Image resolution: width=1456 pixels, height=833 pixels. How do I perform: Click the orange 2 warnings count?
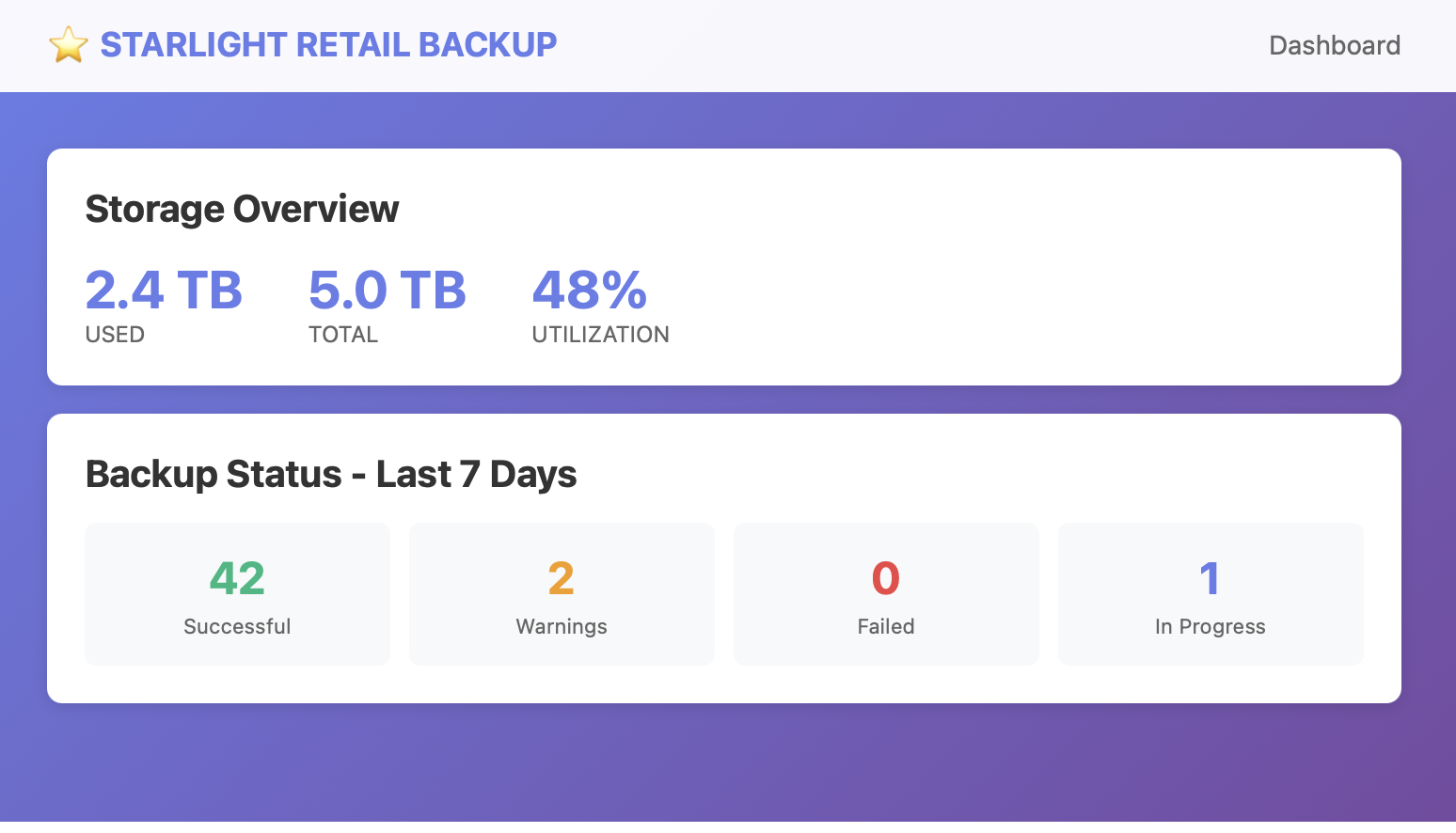pos(562,578)
